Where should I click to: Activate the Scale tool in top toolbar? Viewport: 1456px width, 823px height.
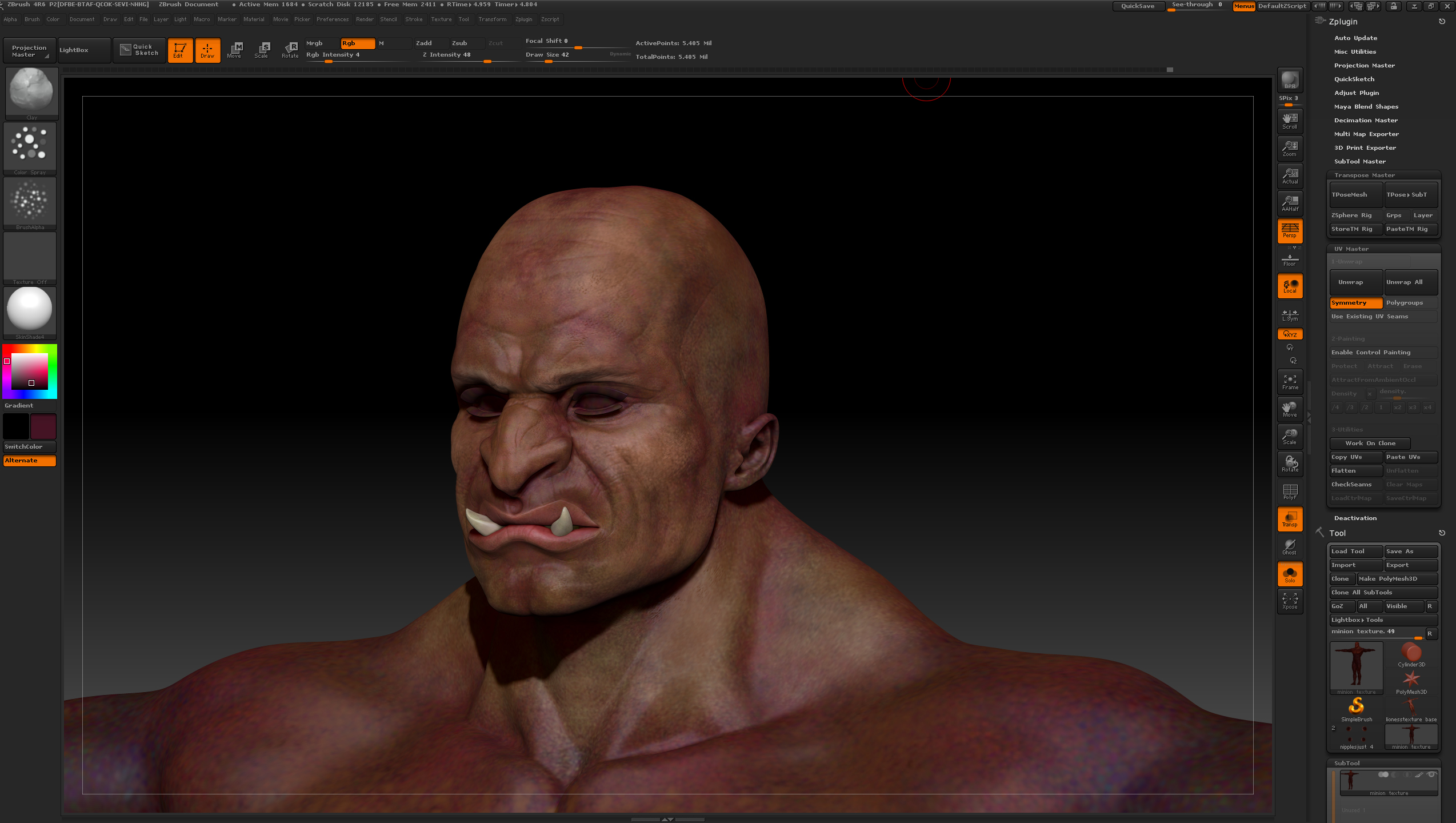coord(262,50)
